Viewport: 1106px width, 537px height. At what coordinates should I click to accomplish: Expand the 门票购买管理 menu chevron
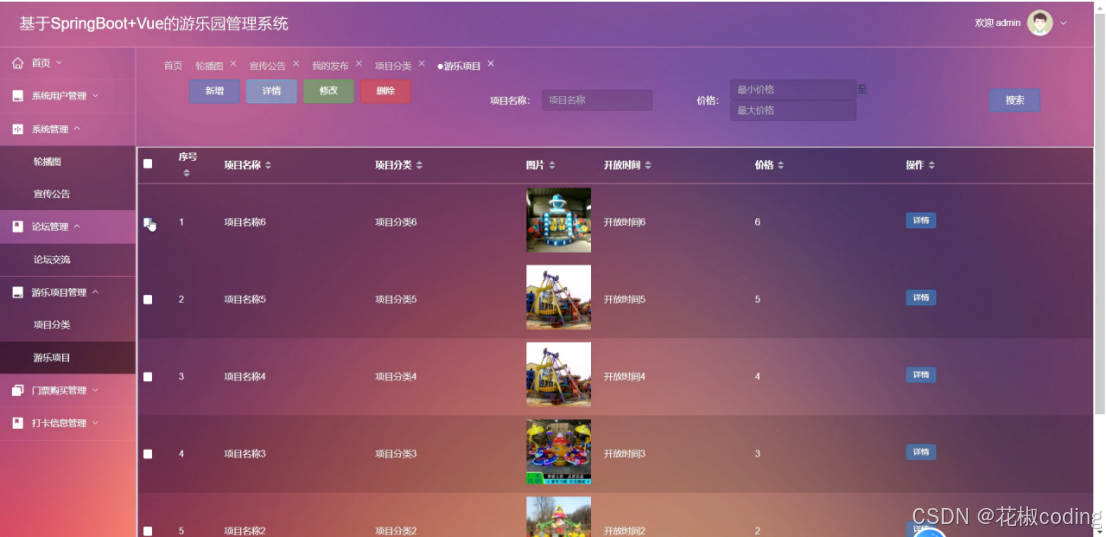95,390
